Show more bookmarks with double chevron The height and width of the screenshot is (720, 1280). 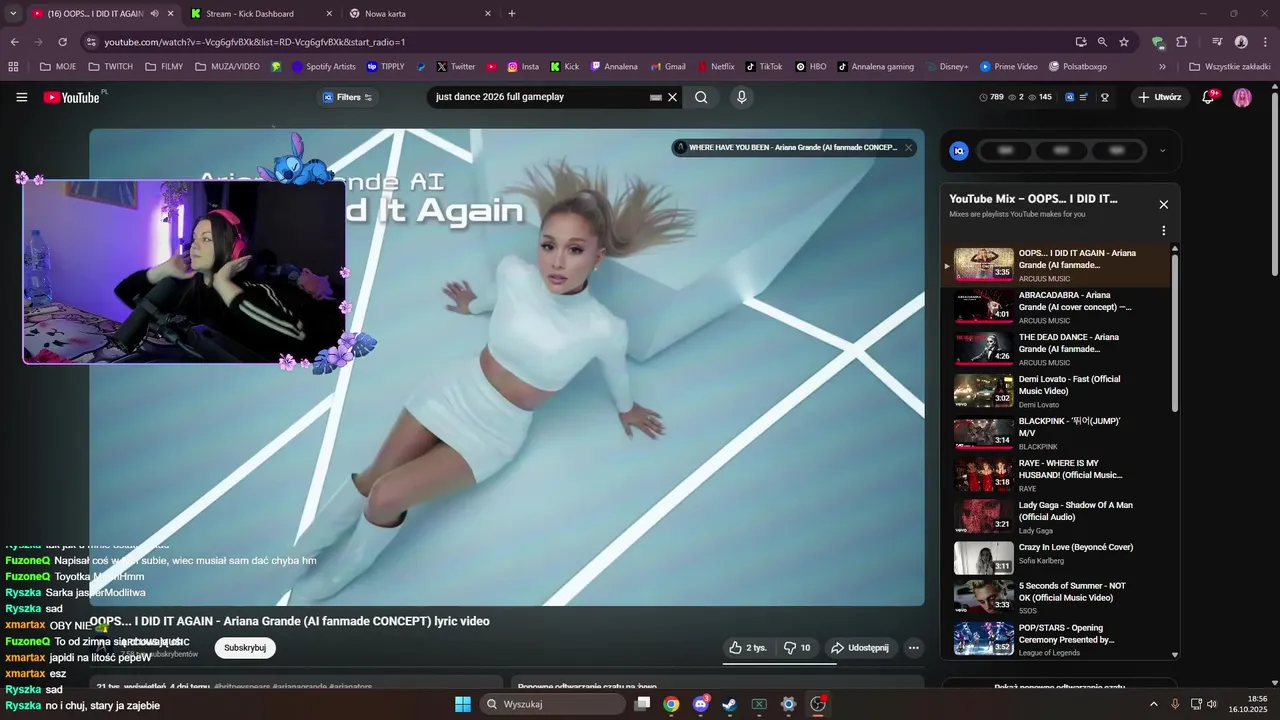1162,67
